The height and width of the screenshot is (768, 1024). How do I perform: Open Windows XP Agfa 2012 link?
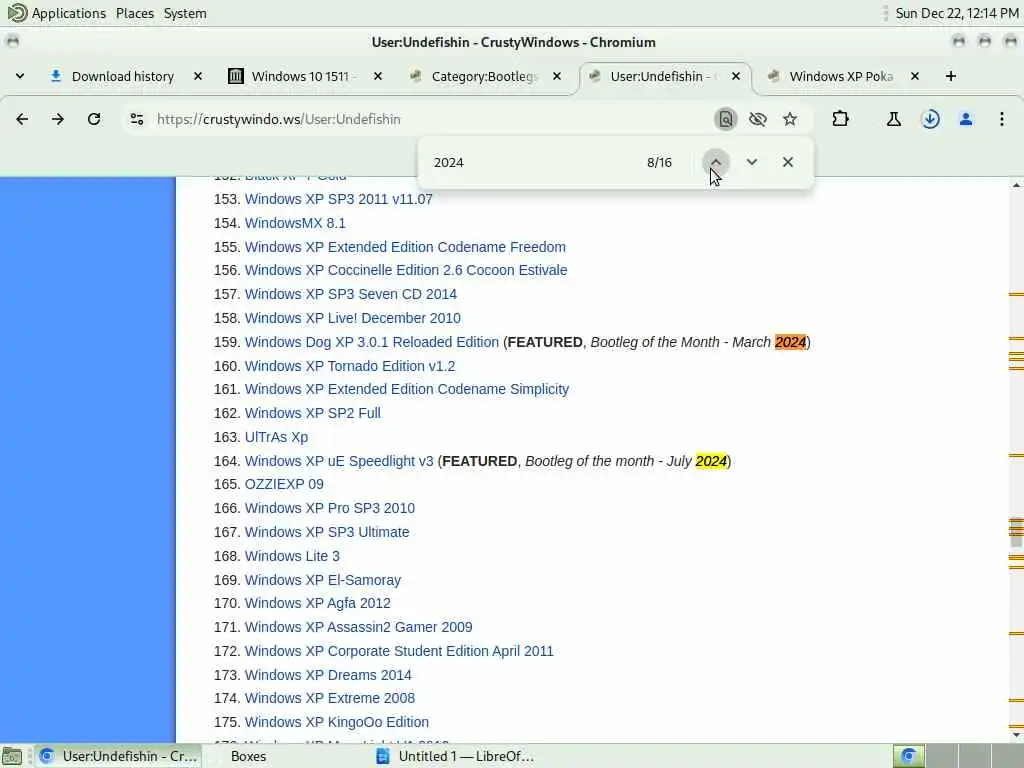tap(317, 603)
